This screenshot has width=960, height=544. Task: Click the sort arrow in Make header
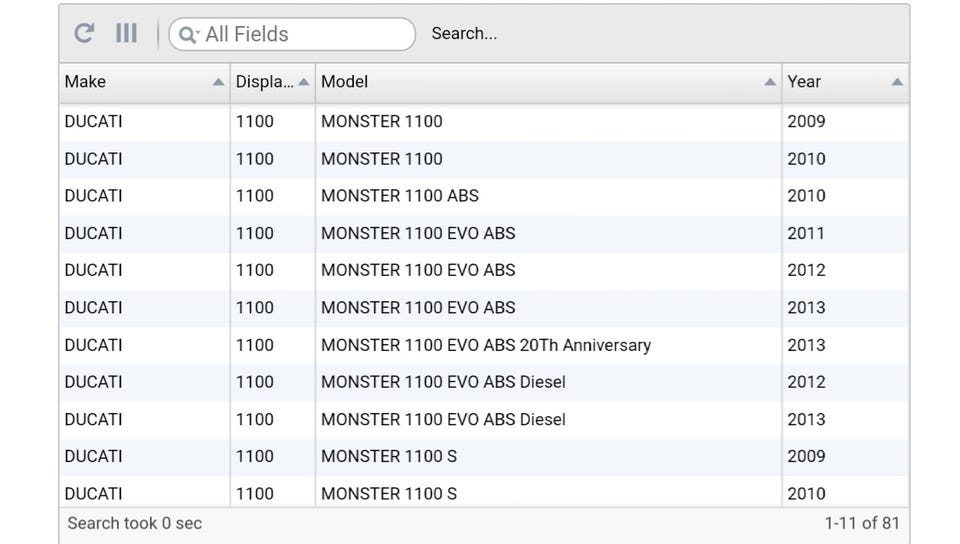tap(218, 83)
